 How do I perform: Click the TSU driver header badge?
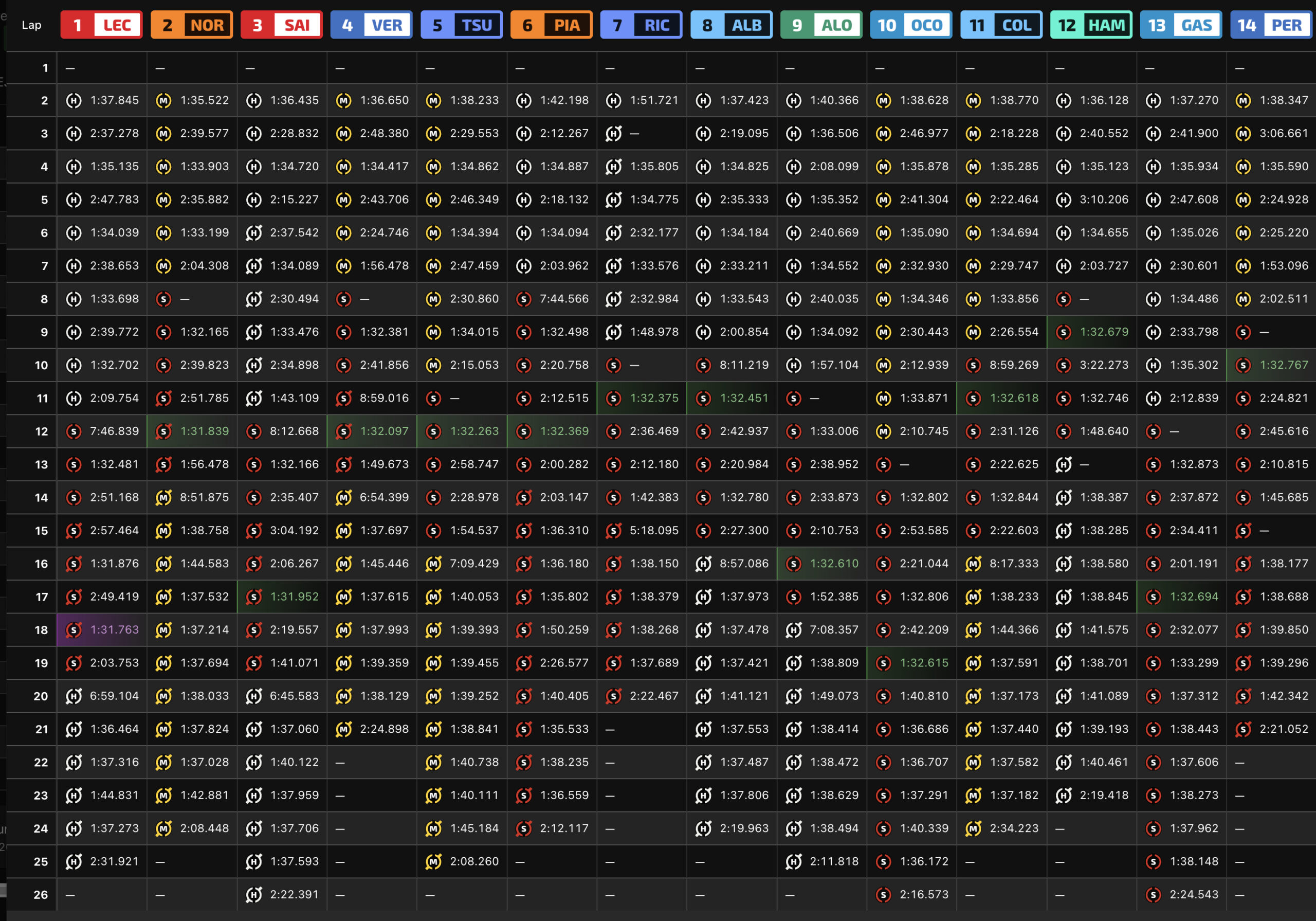(x=462, y=25)
